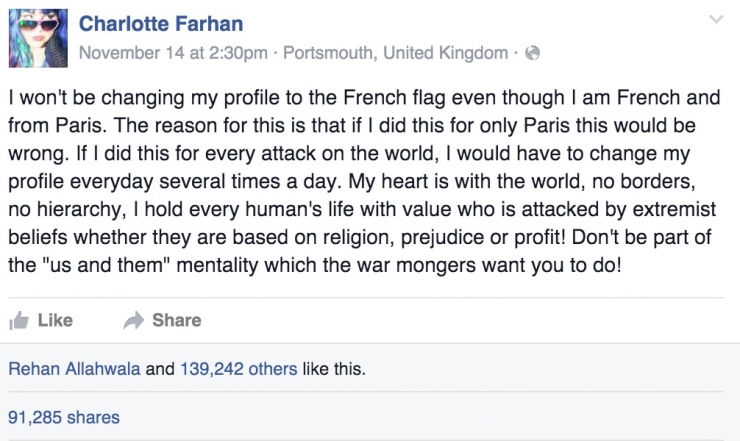The height and width of the screenshot is (441, 740).
Task: View the 139,242 others who liked
Action: [238, 369]
